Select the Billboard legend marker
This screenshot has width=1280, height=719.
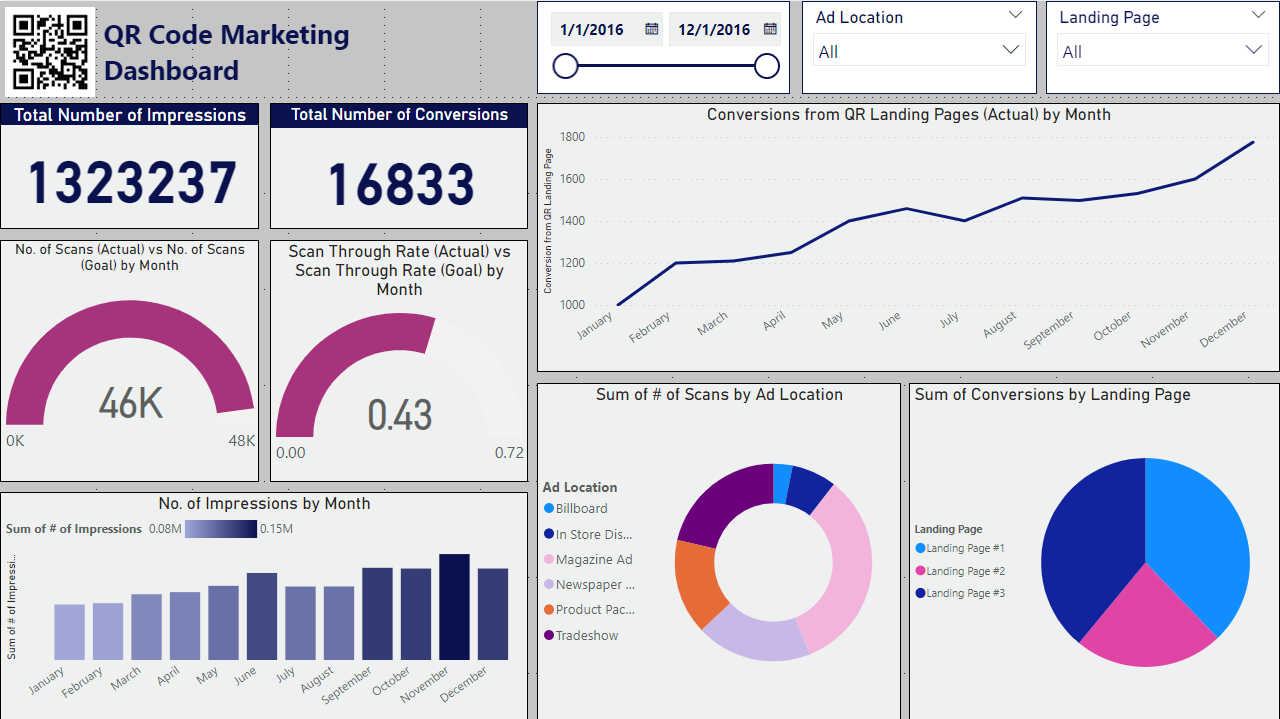coord(549,509)
